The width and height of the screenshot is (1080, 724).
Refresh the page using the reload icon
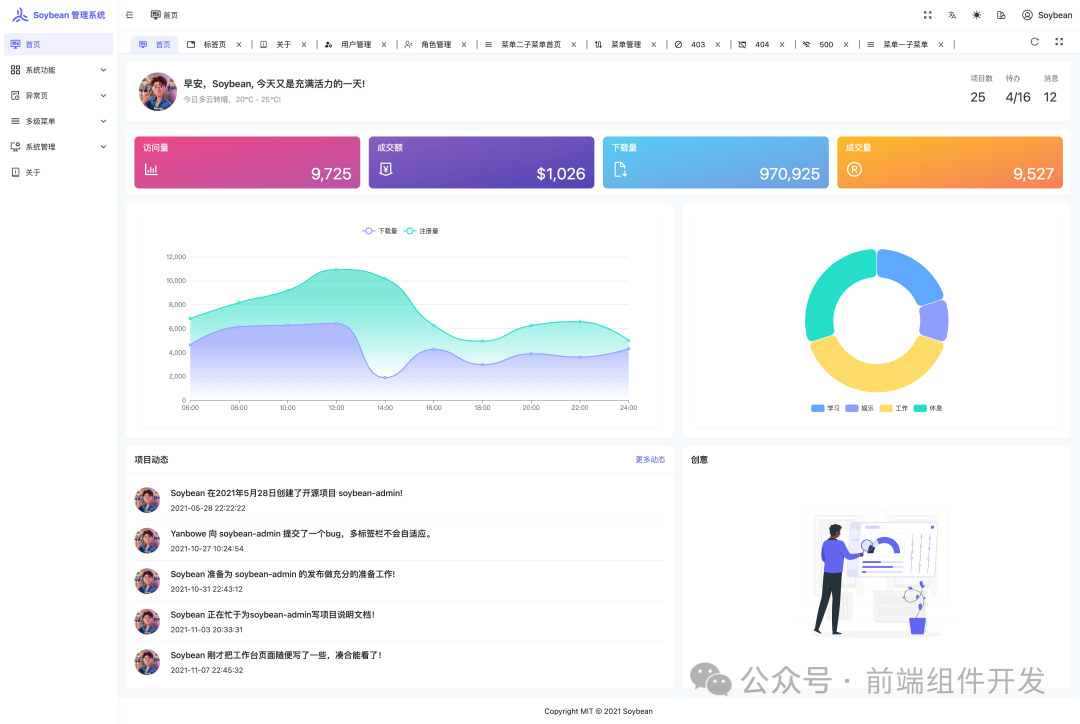(1034, 43)
